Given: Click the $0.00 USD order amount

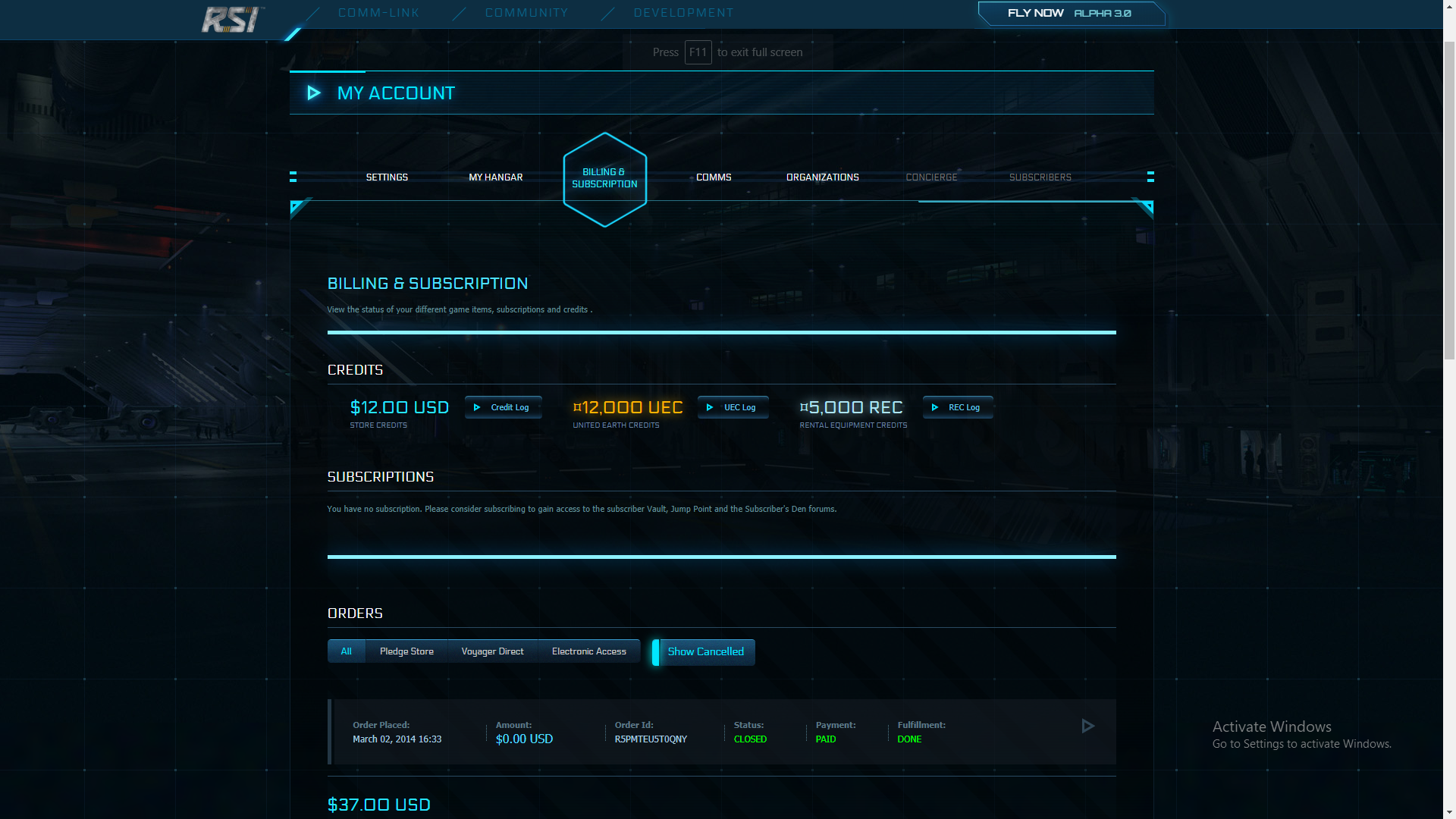Looking at the screenshot, I should tap(524, 739).
